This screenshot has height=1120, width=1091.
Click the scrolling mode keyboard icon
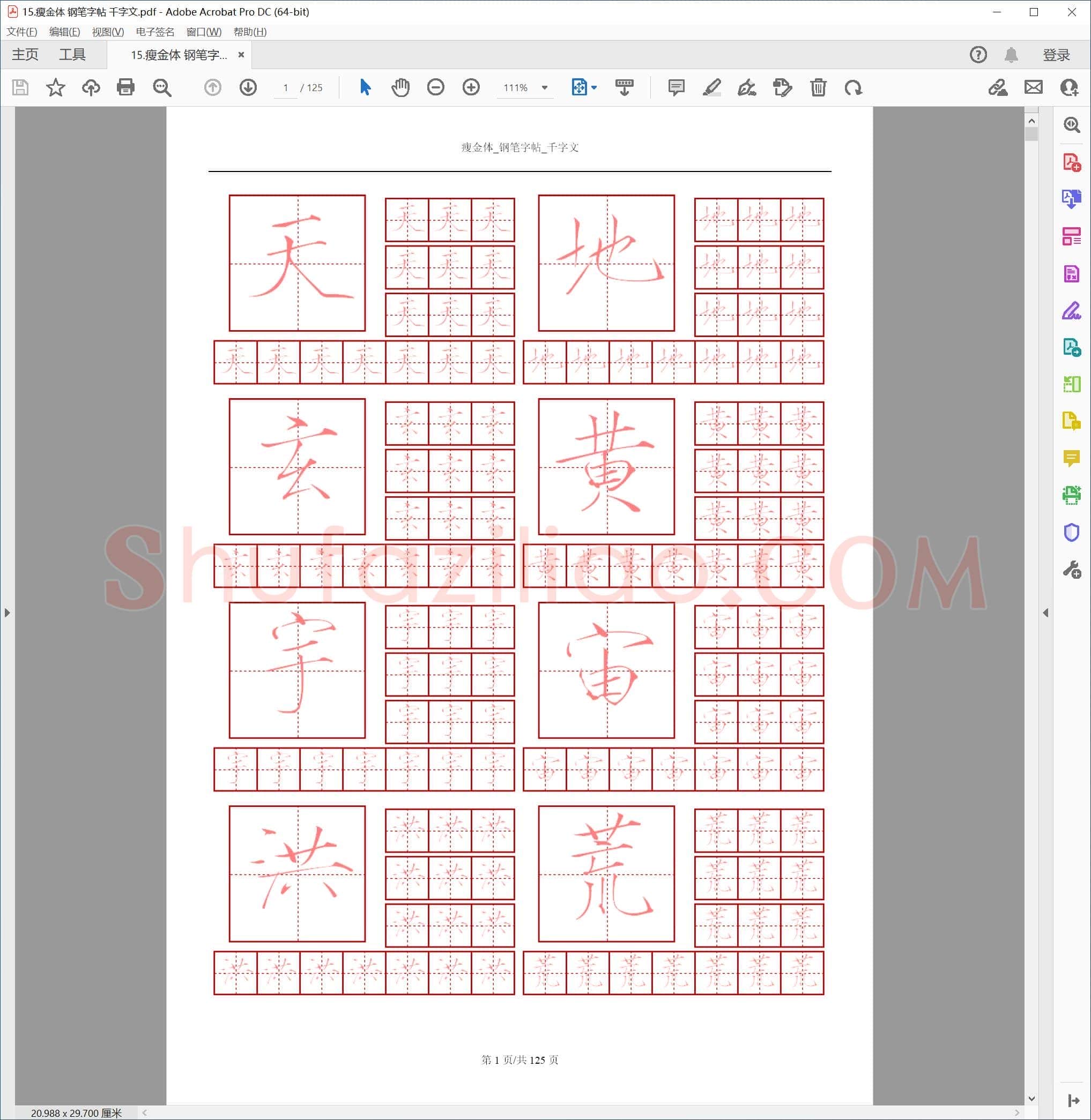624,88
